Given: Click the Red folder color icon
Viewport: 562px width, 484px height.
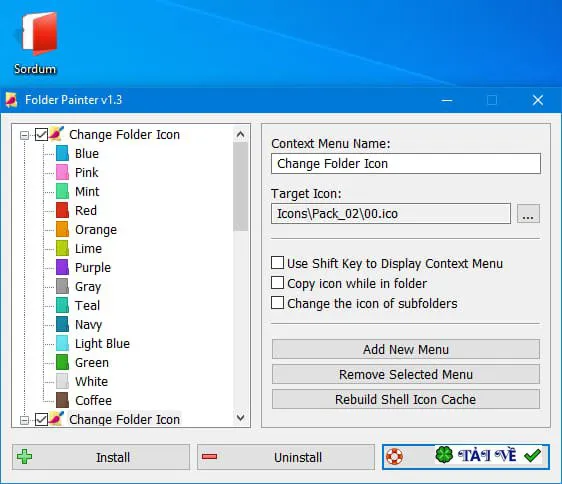Looking at the screenshot, I should click(x=62, y=210).
